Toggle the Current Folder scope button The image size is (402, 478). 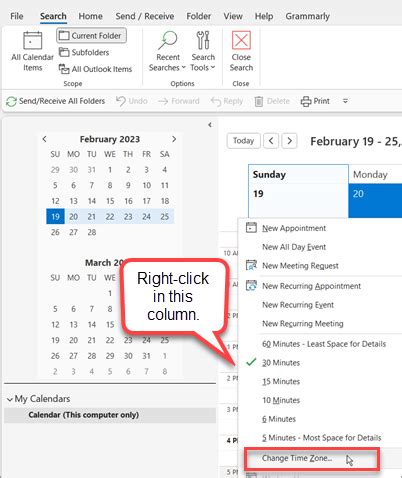coord(91,36)
